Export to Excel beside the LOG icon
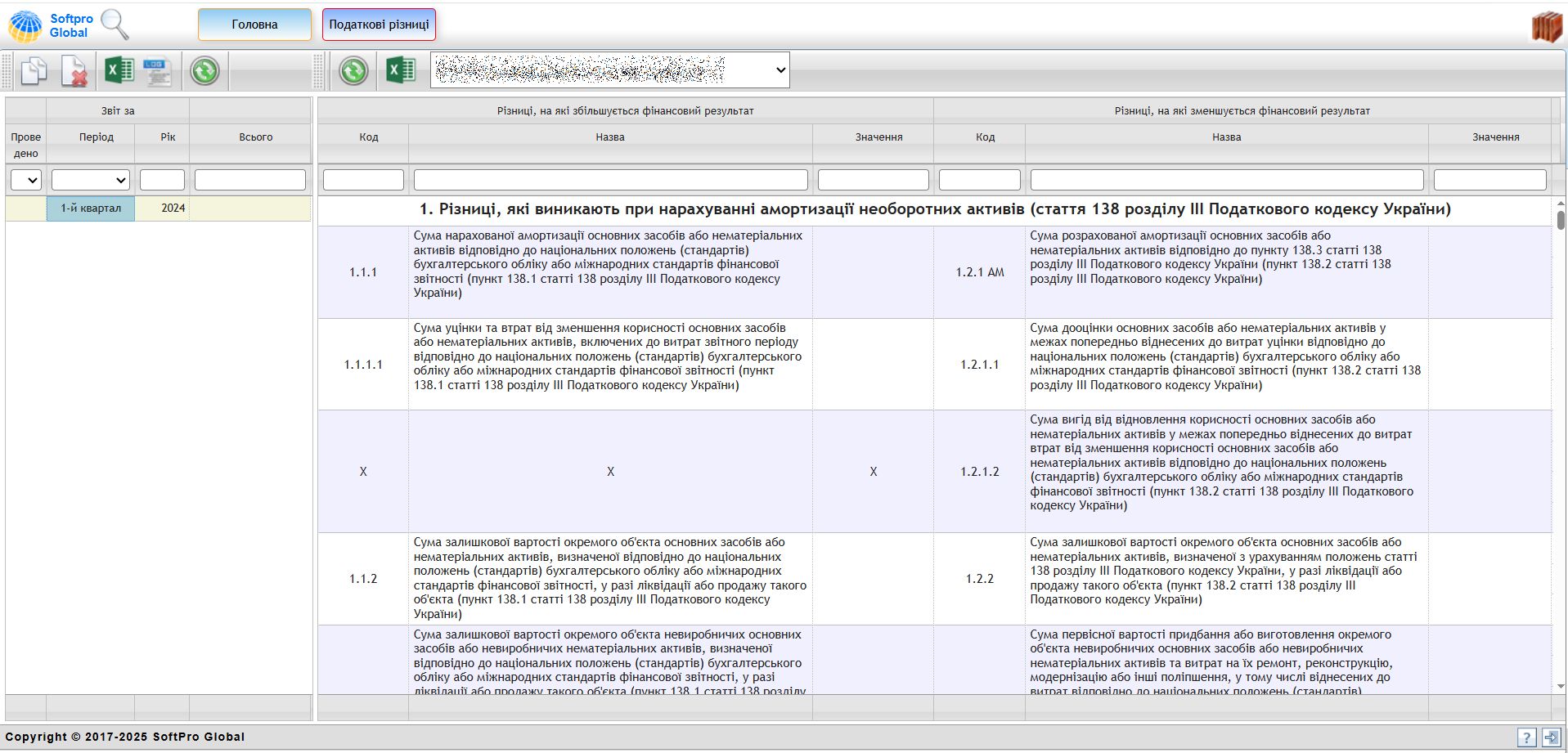 coord(119,70)
